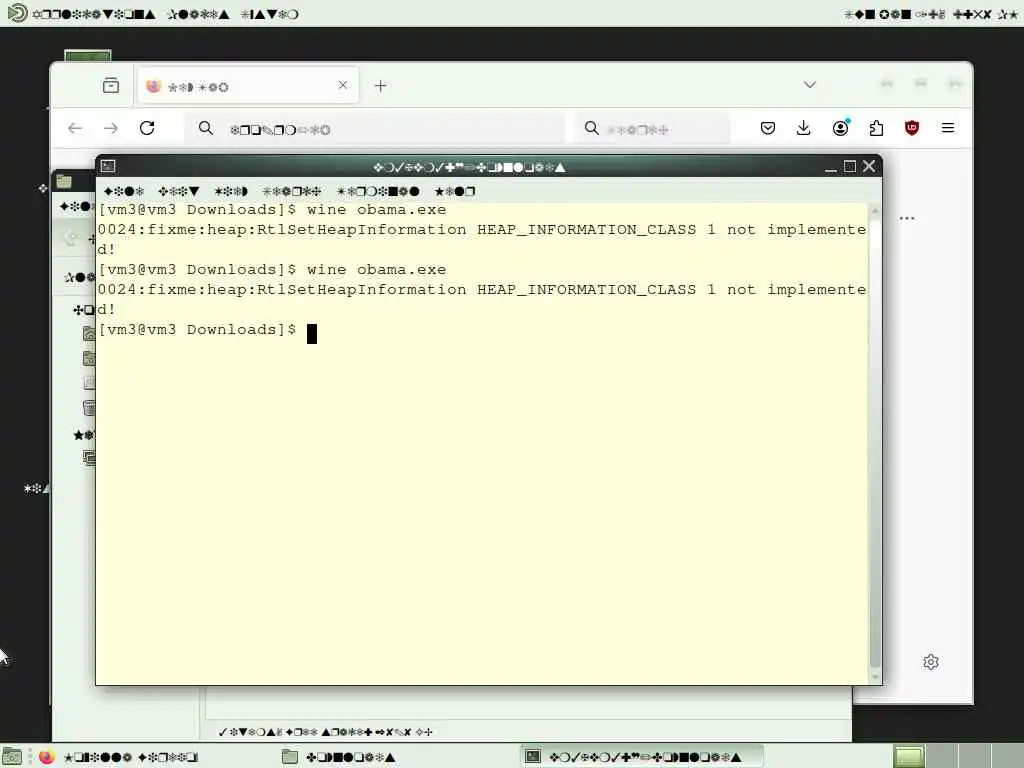Viewport: 1024px width, 768px height.
Task: Open the terminal Terminal menu
Action: coord(378,191)
